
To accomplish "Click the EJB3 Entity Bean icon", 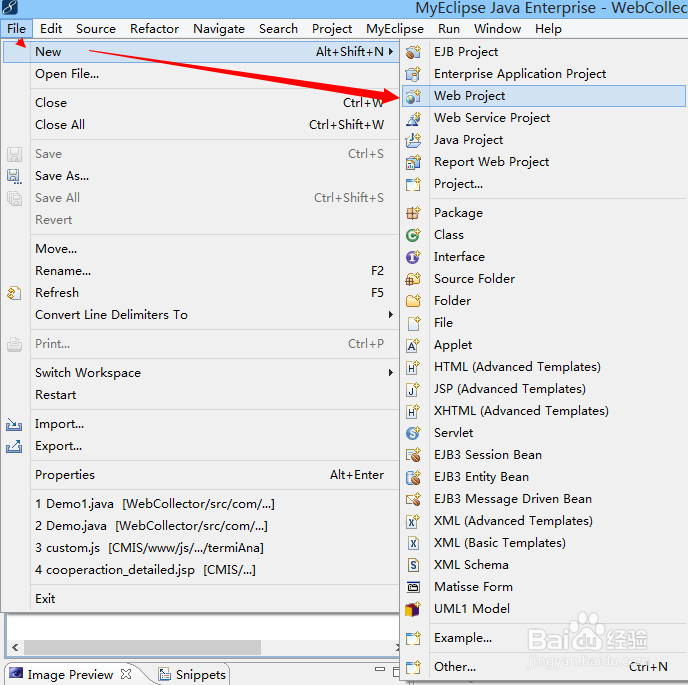I will 413,477.
